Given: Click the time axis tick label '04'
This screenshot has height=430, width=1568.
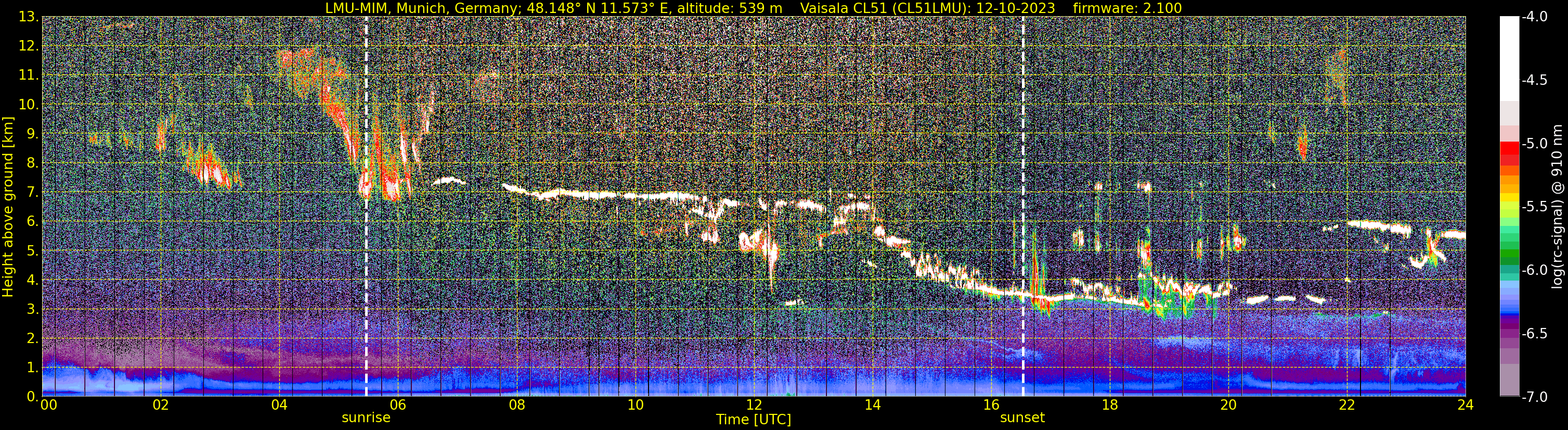Looking at the screenshot, I should click(x=279, y=405).
